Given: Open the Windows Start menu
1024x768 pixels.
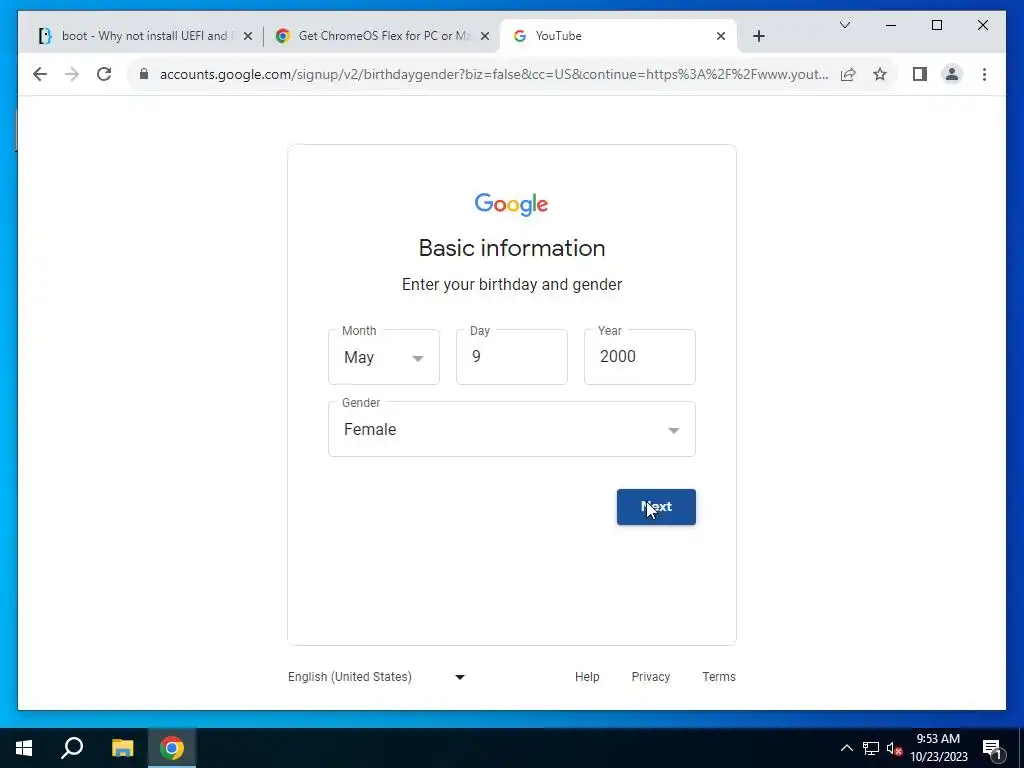Looking at the screenshot, I should pos(24,748).
